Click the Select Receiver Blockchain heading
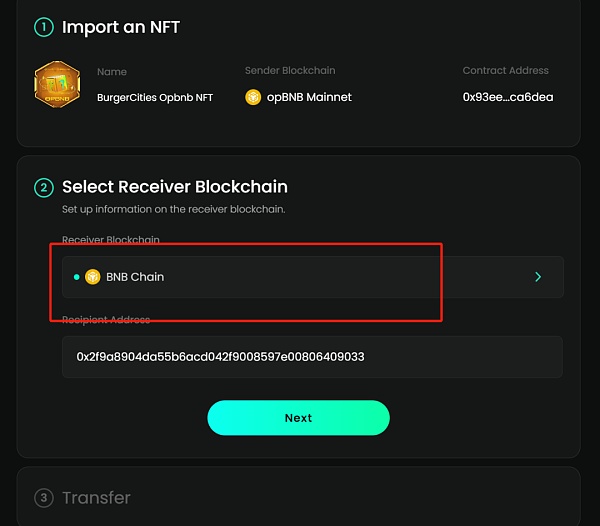Viewport: 600px width, 526px height. [x=175, y=187]
